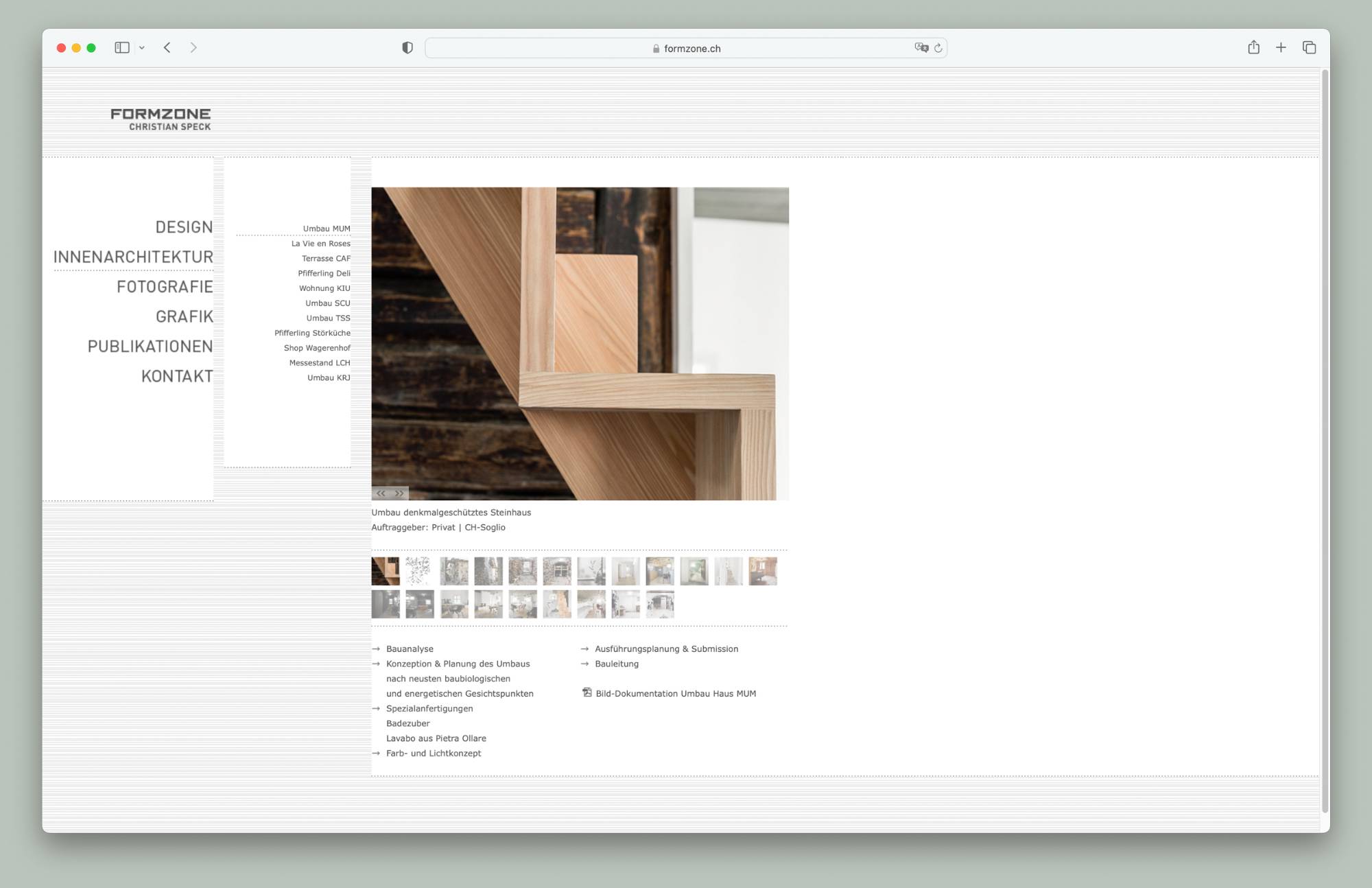Click the "Farb- und Lichtkonzept" entry
1372x888 pixels.
pos(434,753)
